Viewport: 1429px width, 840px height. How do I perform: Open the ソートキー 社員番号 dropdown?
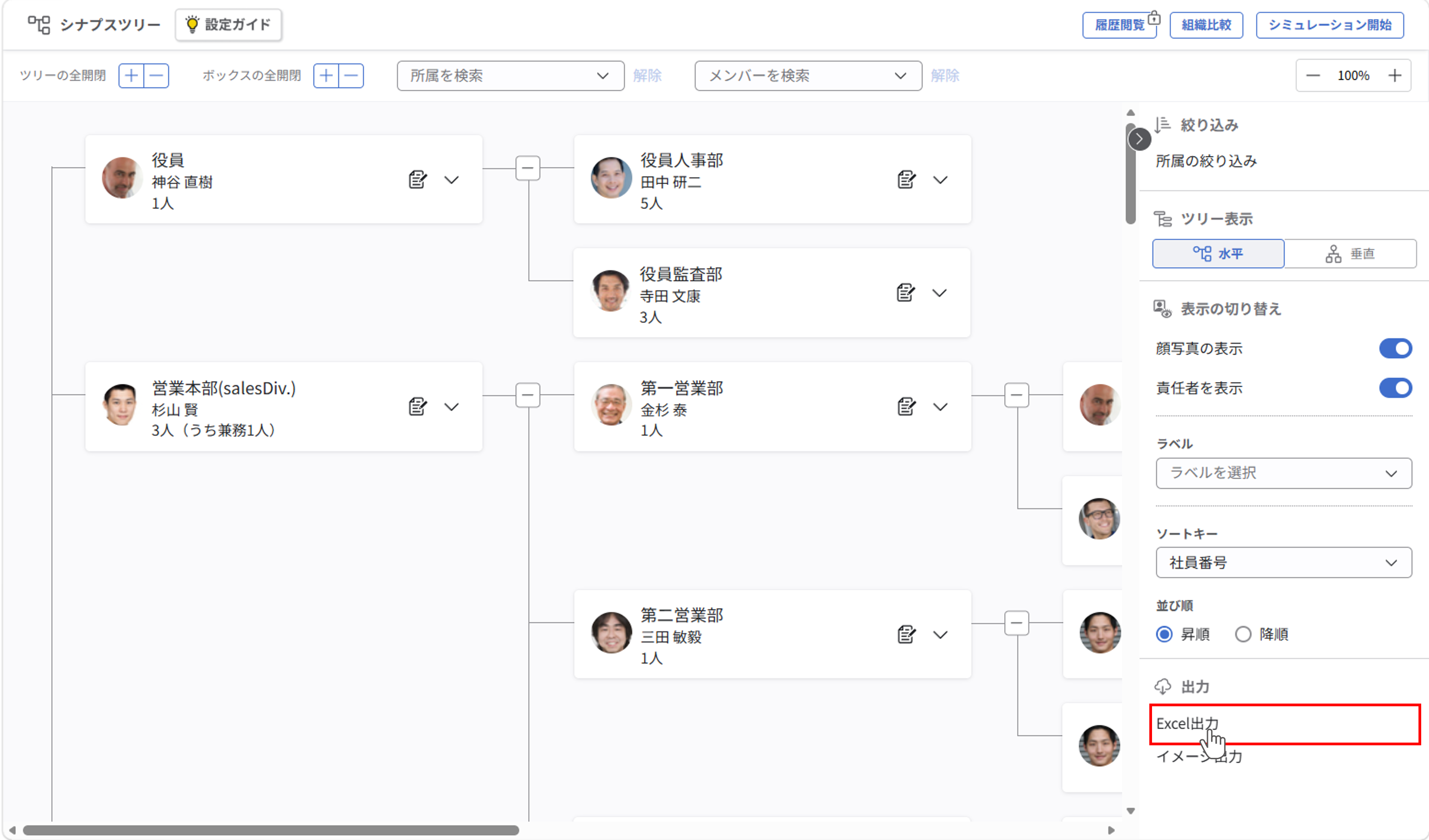[x=1284, y=563]
